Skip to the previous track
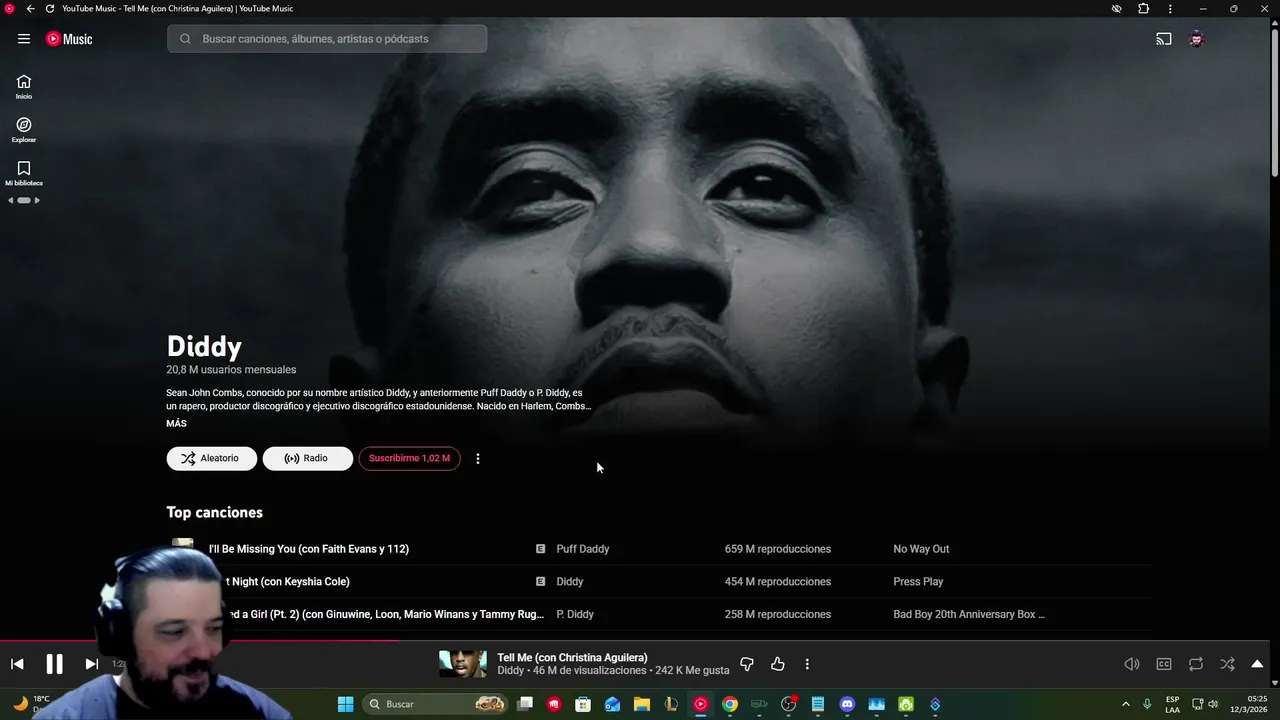Screen dimensions: 1280x720 17,664
